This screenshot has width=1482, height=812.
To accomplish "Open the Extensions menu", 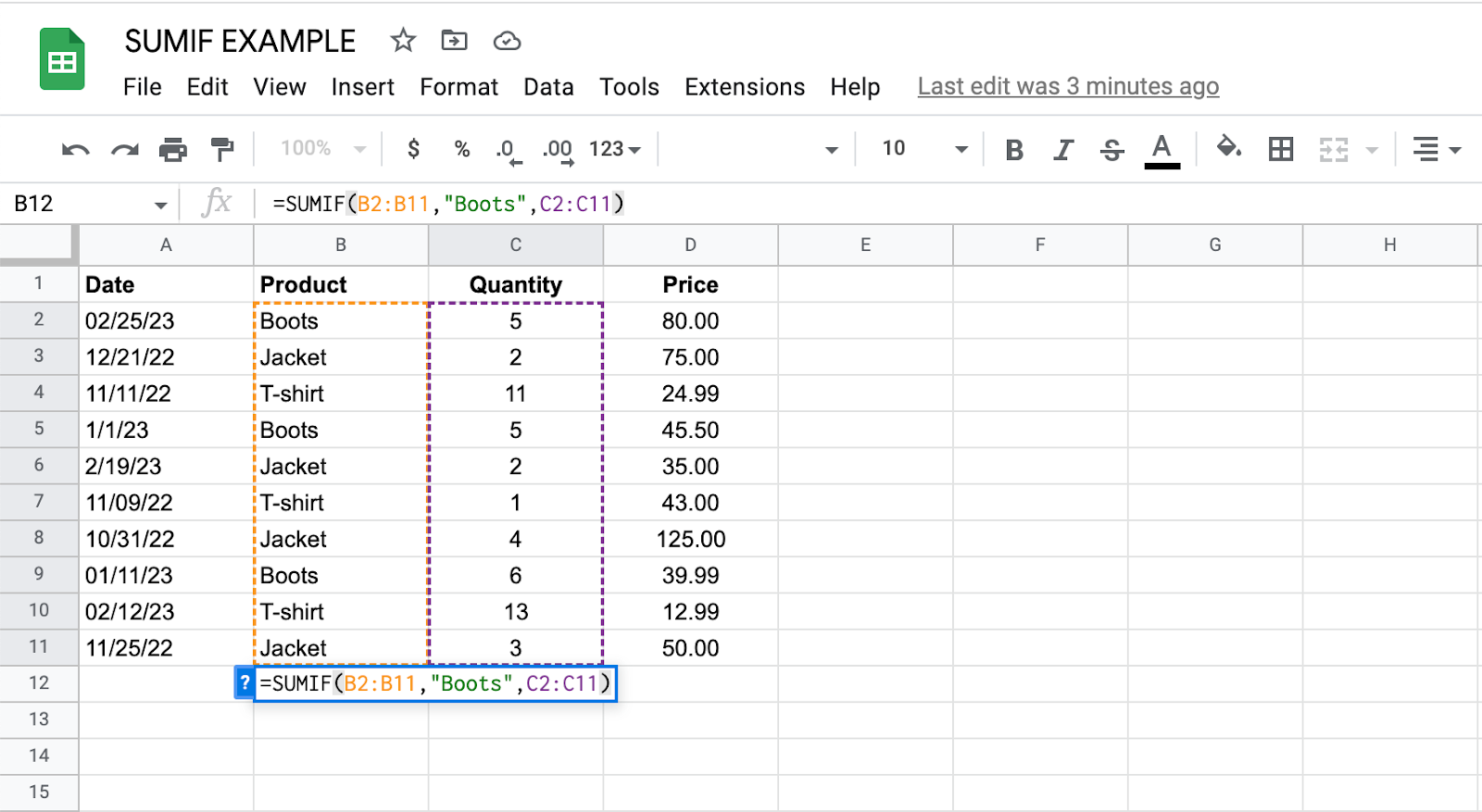I will (745, 87).
